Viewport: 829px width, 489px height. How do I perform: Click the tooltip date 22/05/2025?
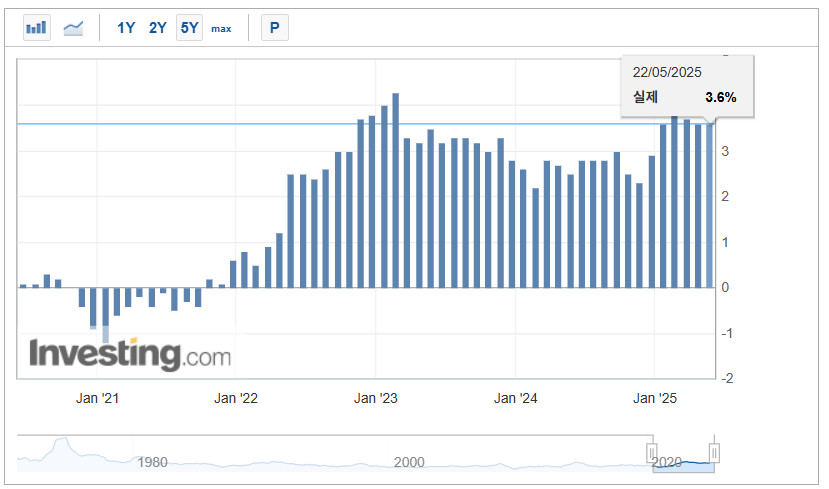click(x=667, y=72)
